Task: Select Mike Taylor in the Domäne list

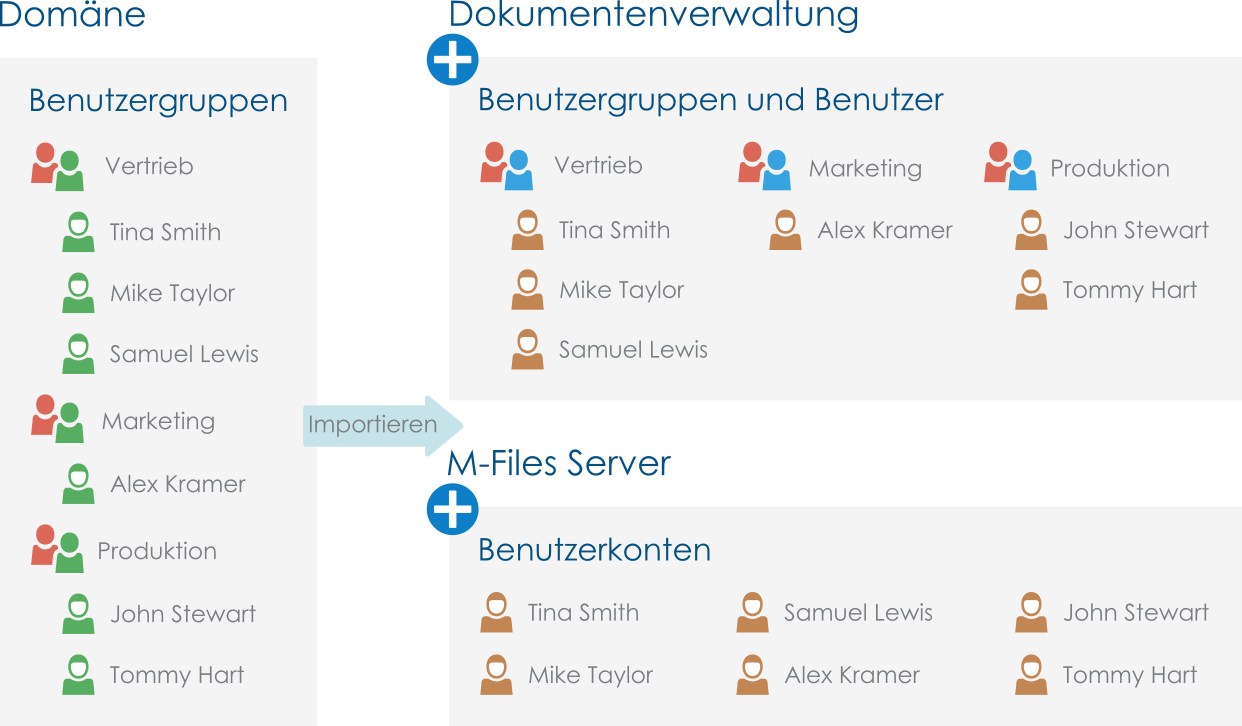Action: point(172,293)
